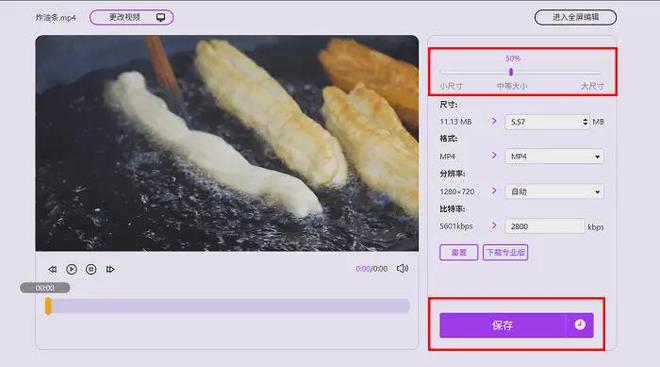
Task: Click the 重置 reset button
Action: tap(459, 253)
